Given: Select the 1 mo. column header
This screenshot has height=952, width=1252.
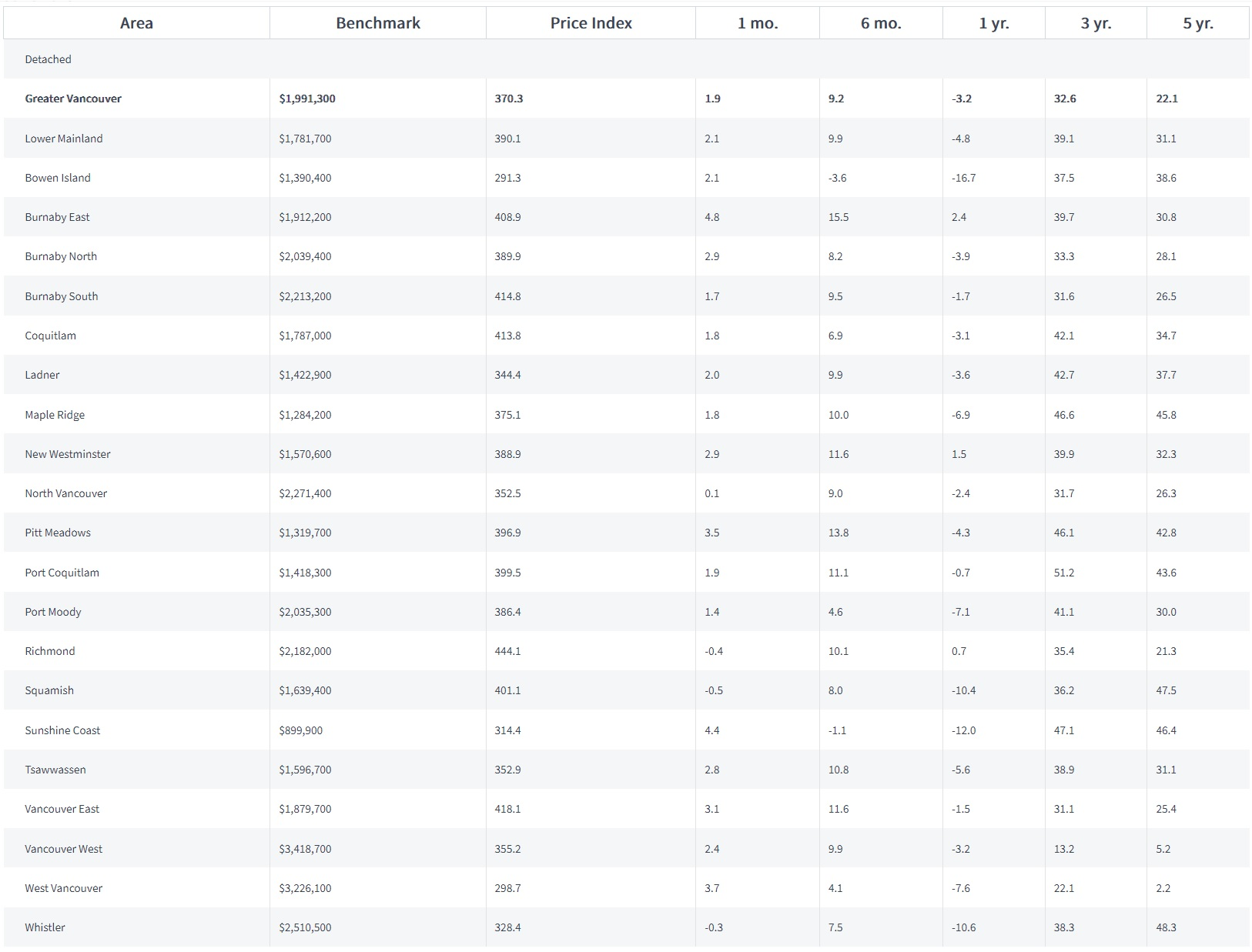Looking at the screenshot, I should click(x=757, y=23).
